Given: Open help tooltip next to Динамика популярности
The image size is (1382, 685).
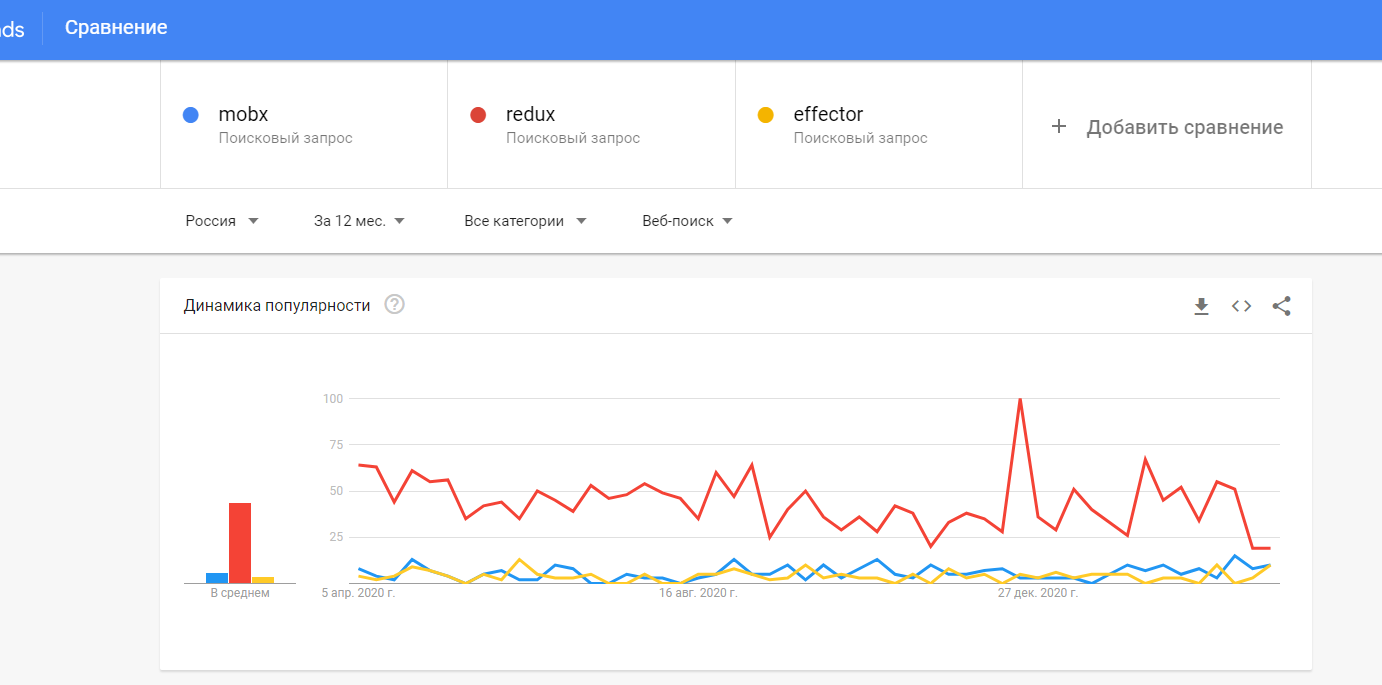Looking at the screenshot, I should click(x=394, y=305).
